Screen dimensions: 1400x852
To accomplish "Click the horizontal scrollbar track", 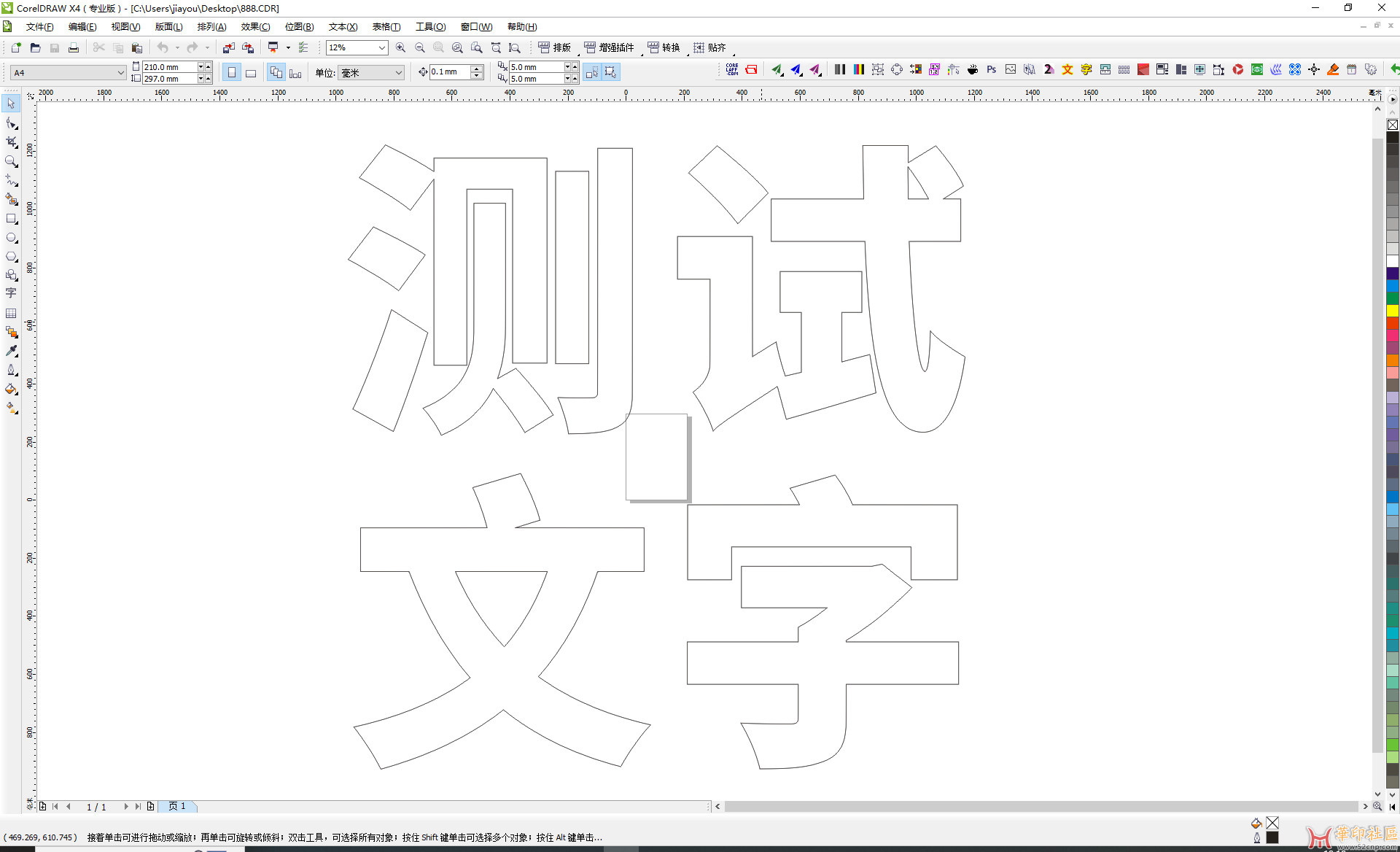I will (1041, 806).
